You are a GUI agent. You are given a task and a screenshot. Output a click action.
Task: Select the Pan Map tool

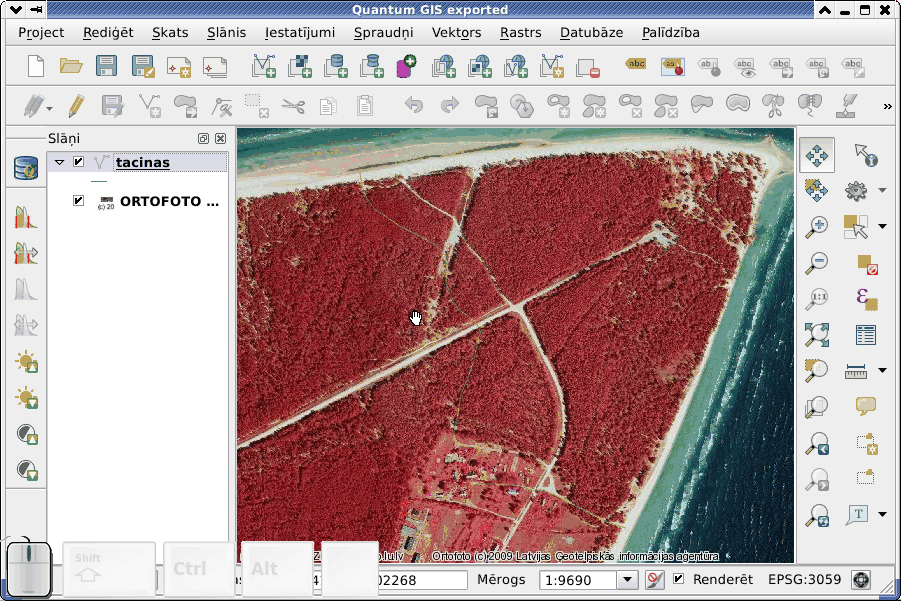pyautogui.click(x=817, y=155)
